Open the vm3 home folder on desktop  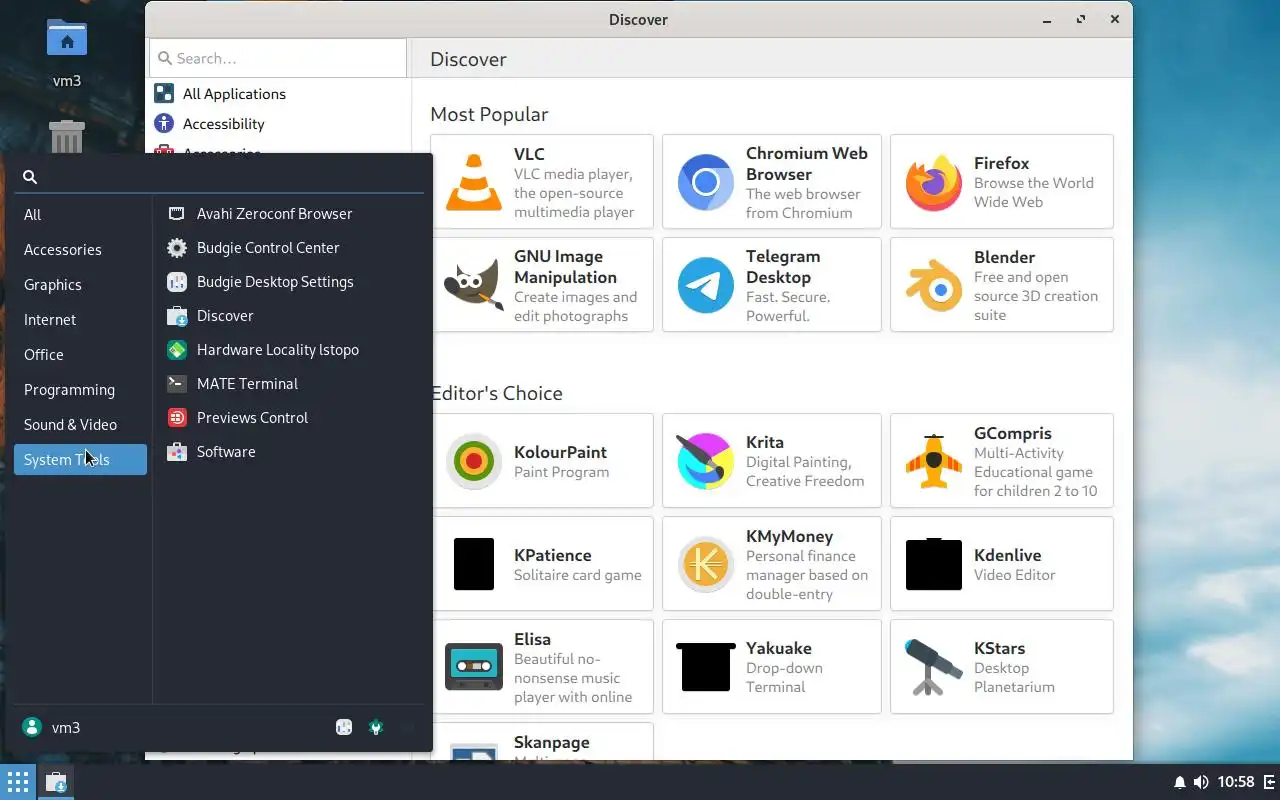click(x=67, y=52)
